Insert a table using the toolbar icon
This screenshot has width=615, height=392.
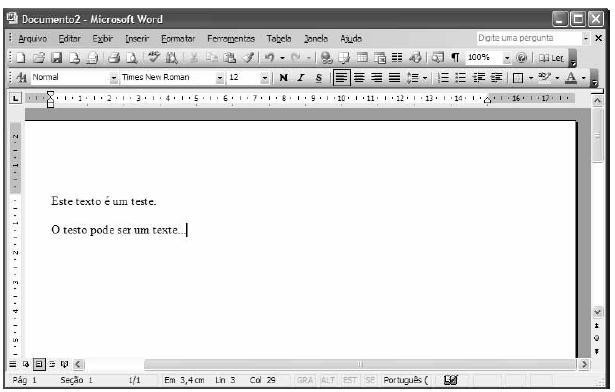(362, 58)
